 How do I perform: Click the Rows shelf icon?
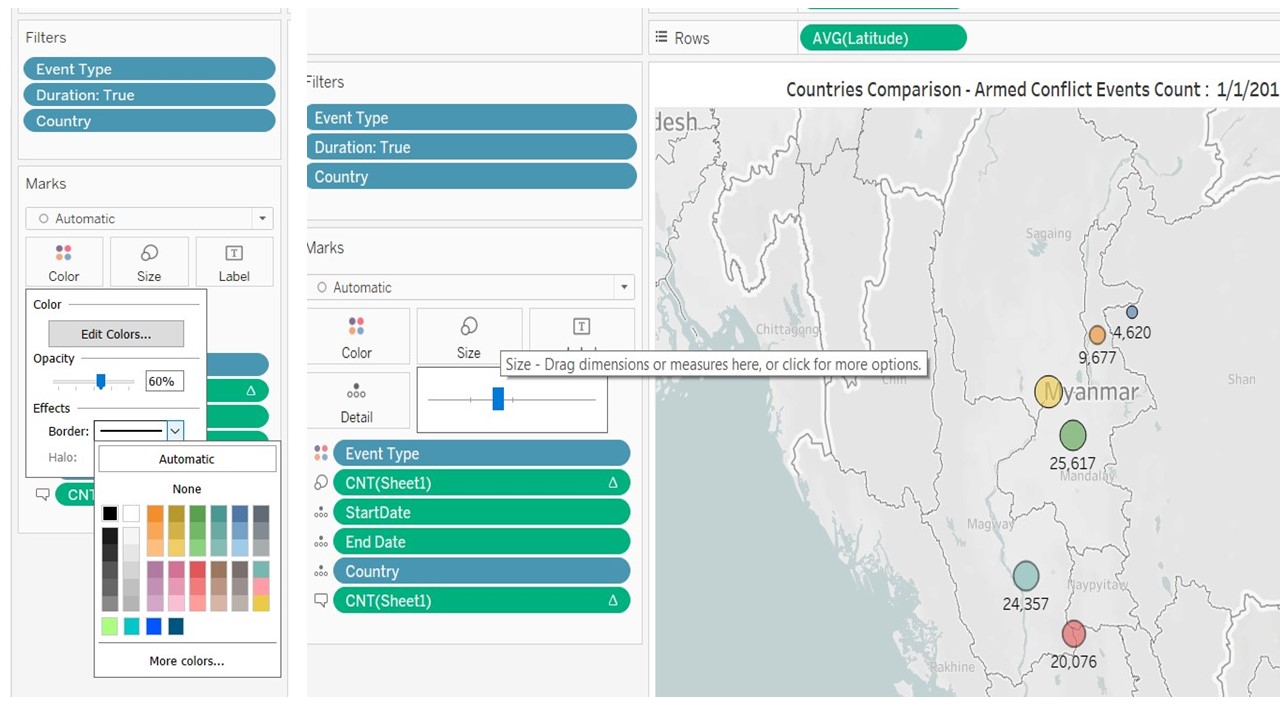point(661,38)
